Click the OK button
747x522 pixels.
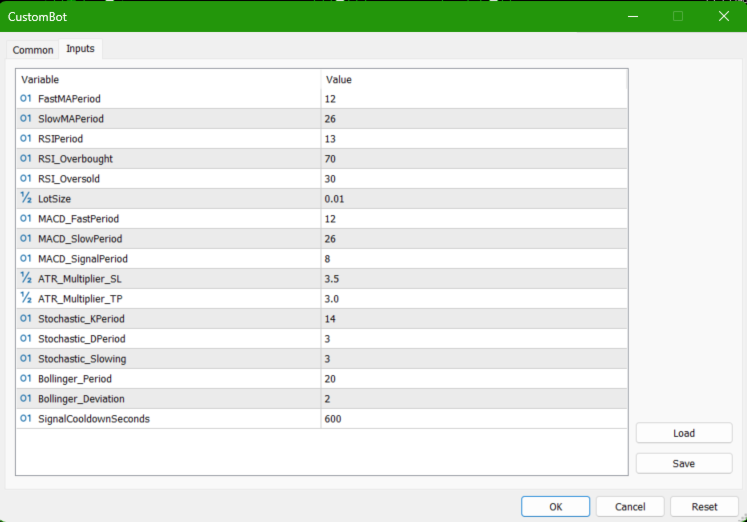tap(555, 507)
